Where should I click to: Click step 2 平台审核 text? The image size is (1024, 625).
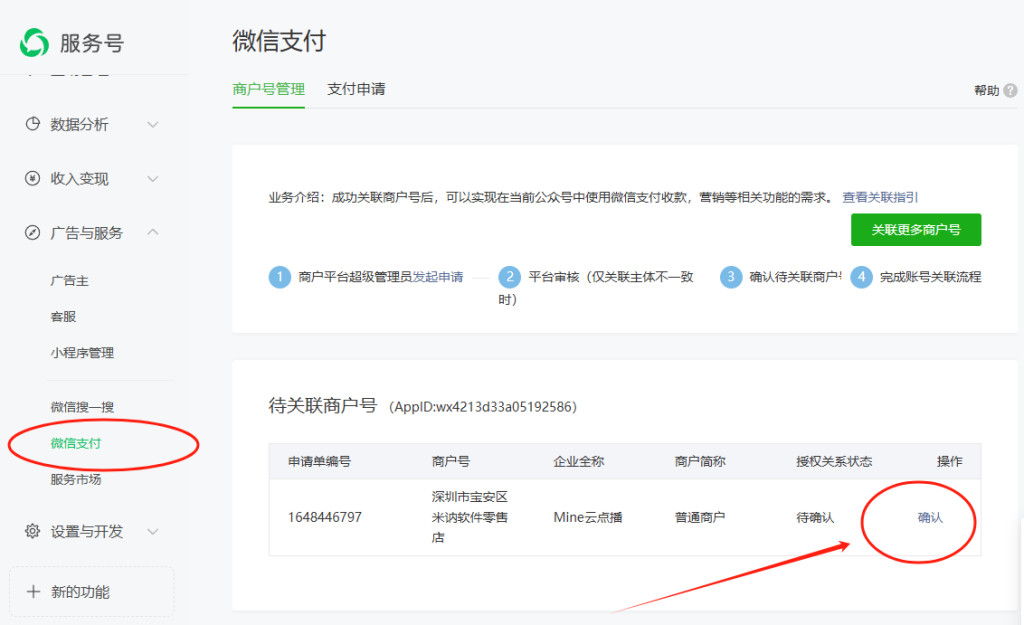click(596, 288)
